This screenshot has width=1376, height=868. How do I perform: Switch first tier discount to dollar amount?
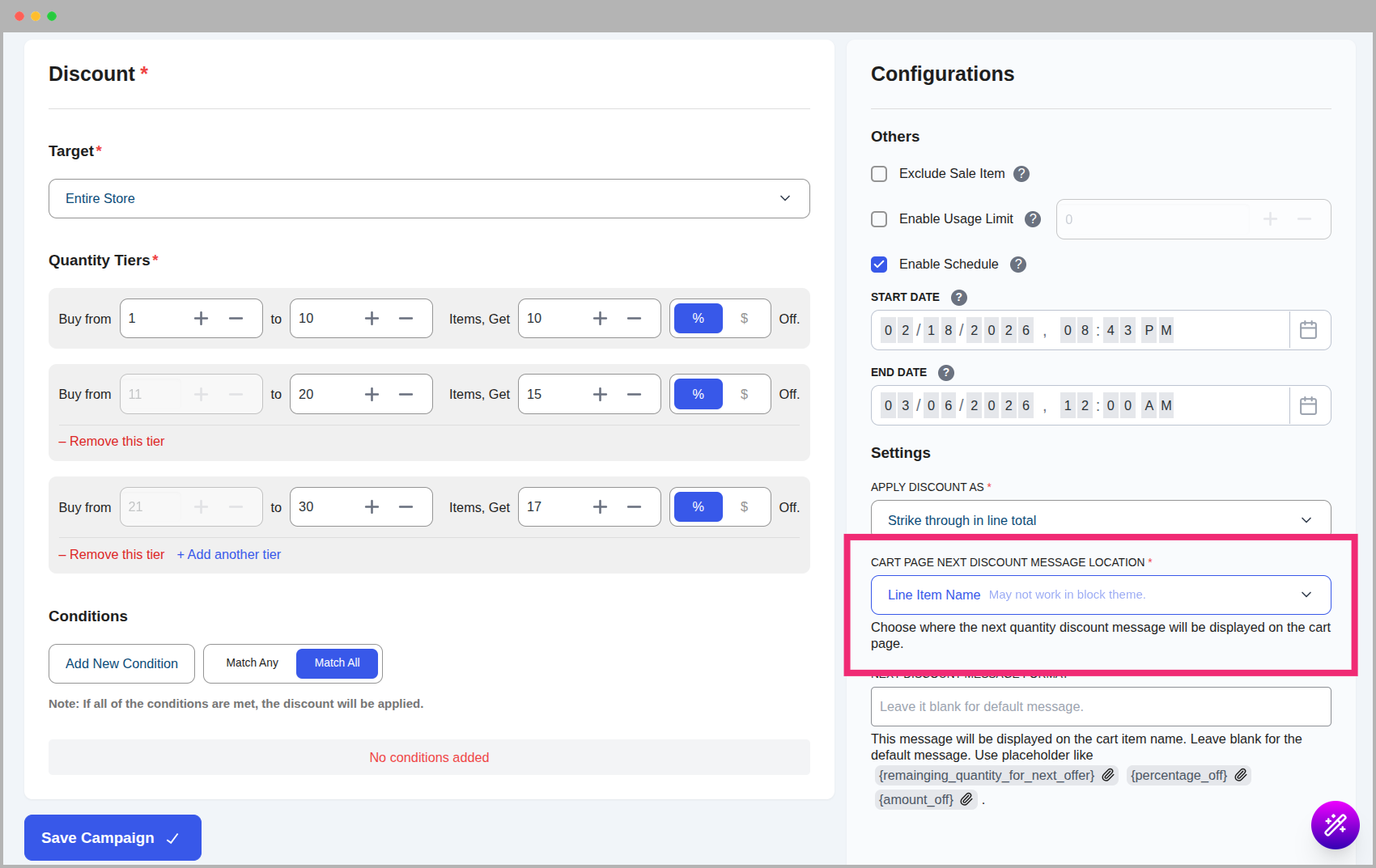(744, 319)
